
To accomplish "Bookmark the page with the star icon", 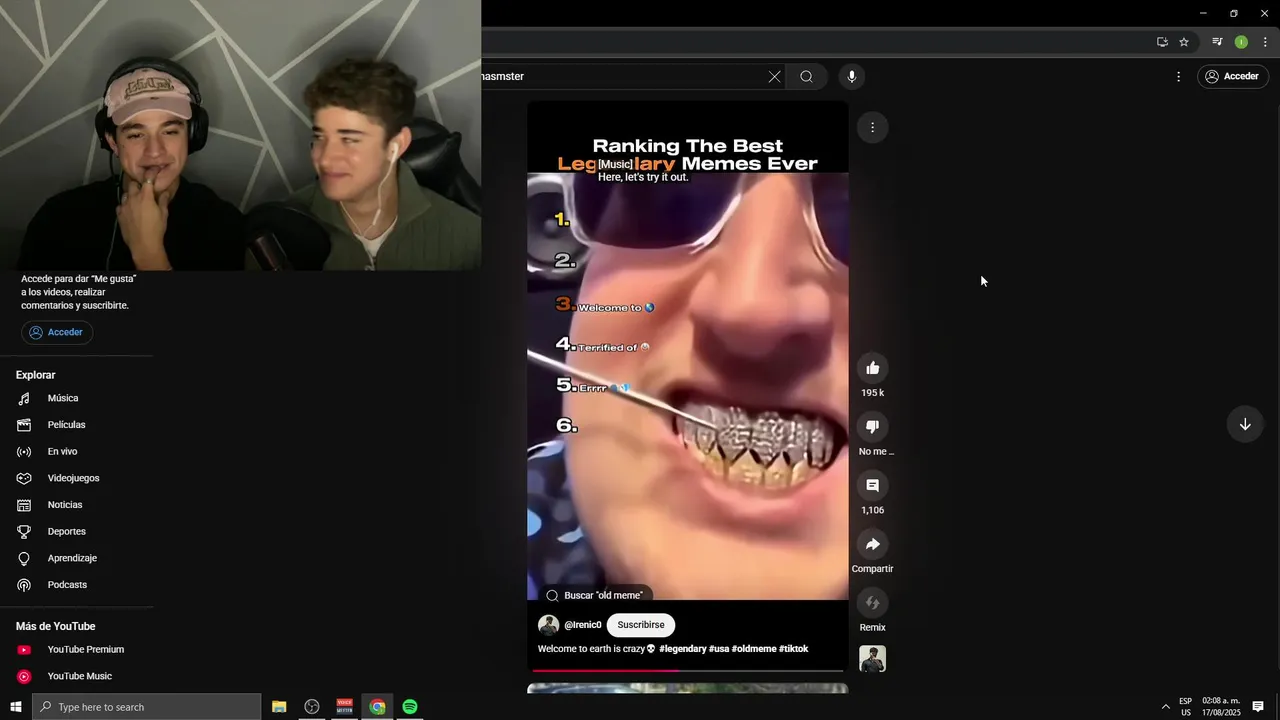I will [x=1184, y=42].
